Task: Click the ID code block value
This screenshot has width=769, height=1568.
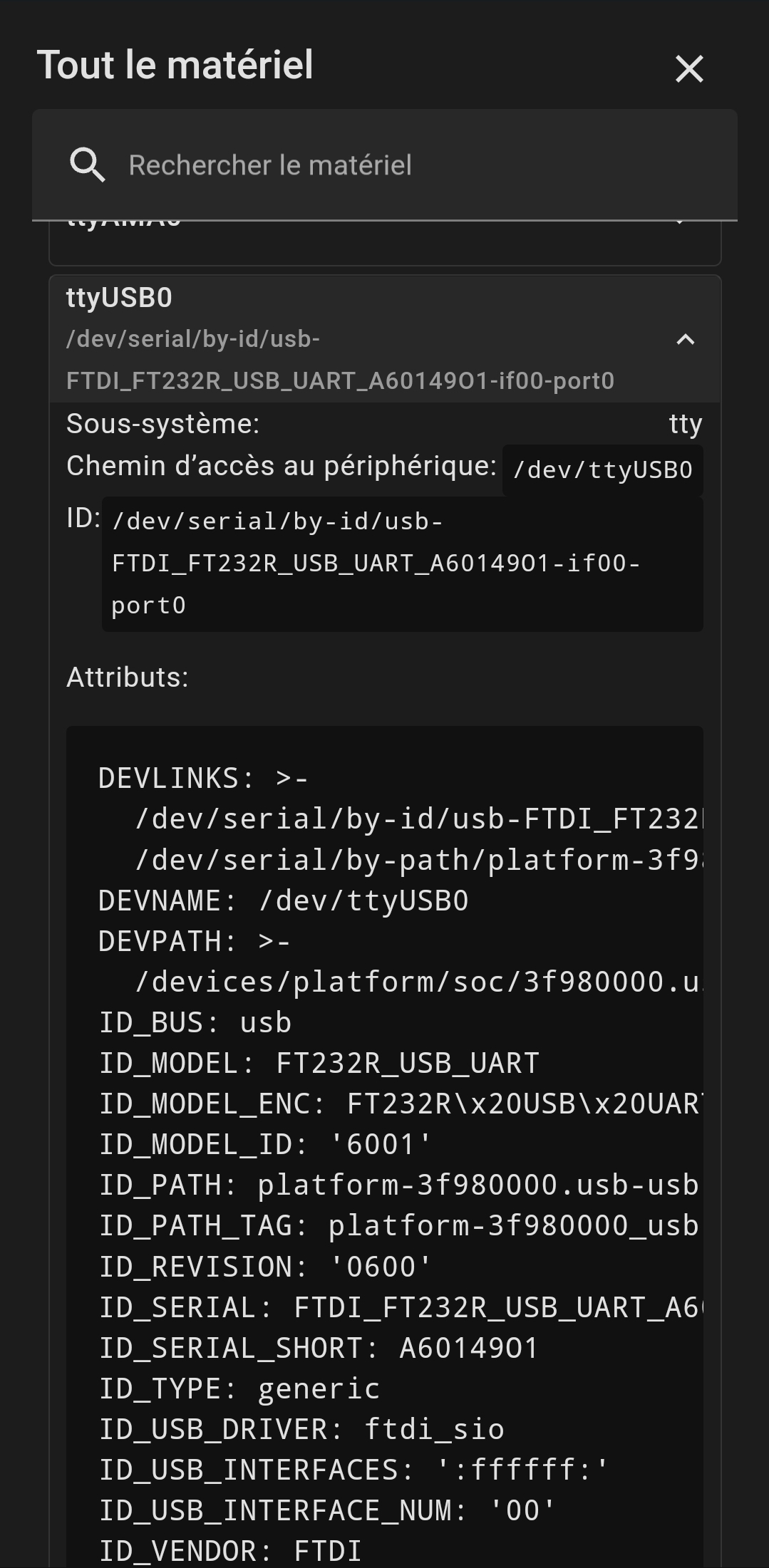Action: click(x=402, y=564)
